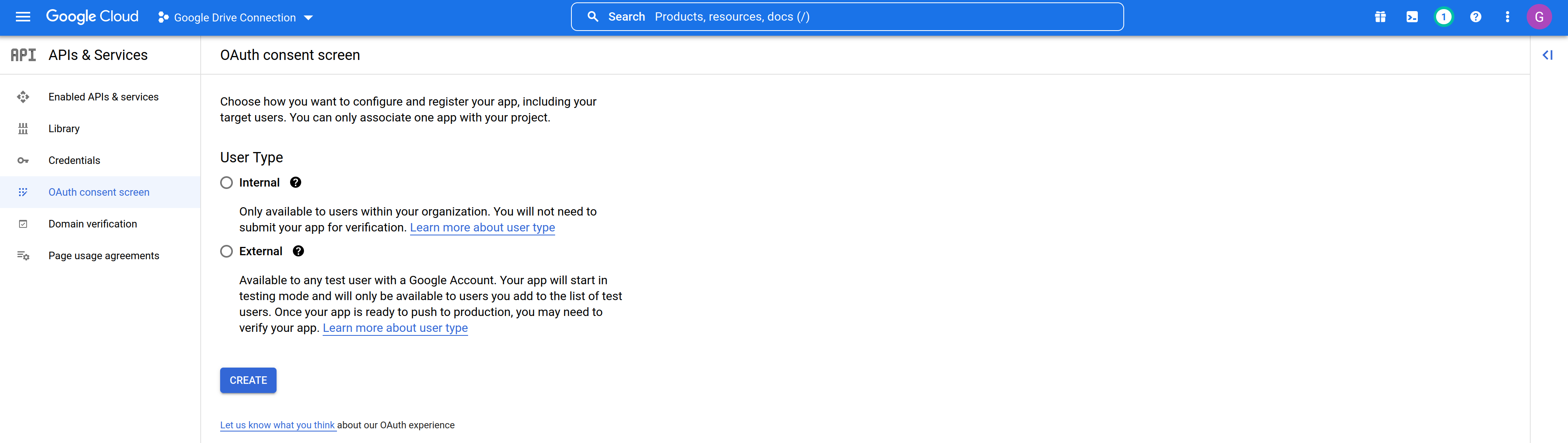Open the hamburger navigation menu

click(x=23, y=17)
